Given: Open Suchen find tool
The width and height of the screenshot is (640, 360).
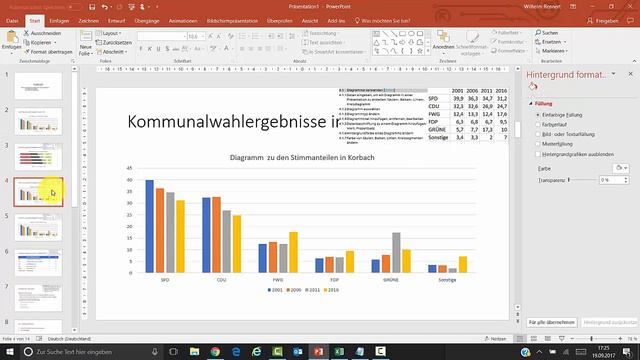Looking at the screenshot, I should (x=547, y=33).
